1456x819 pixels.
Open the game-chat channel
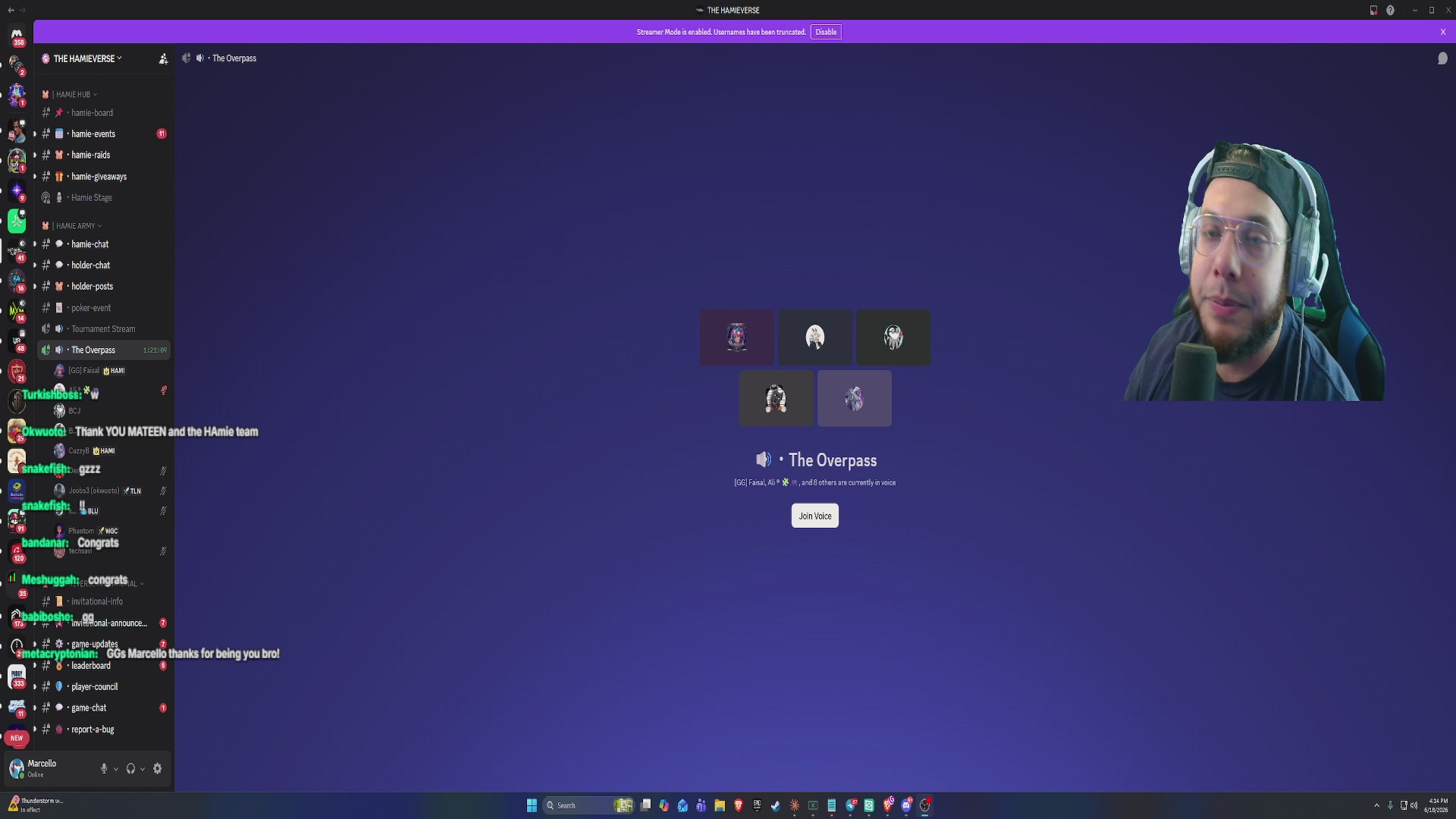(x=104, y=708)
